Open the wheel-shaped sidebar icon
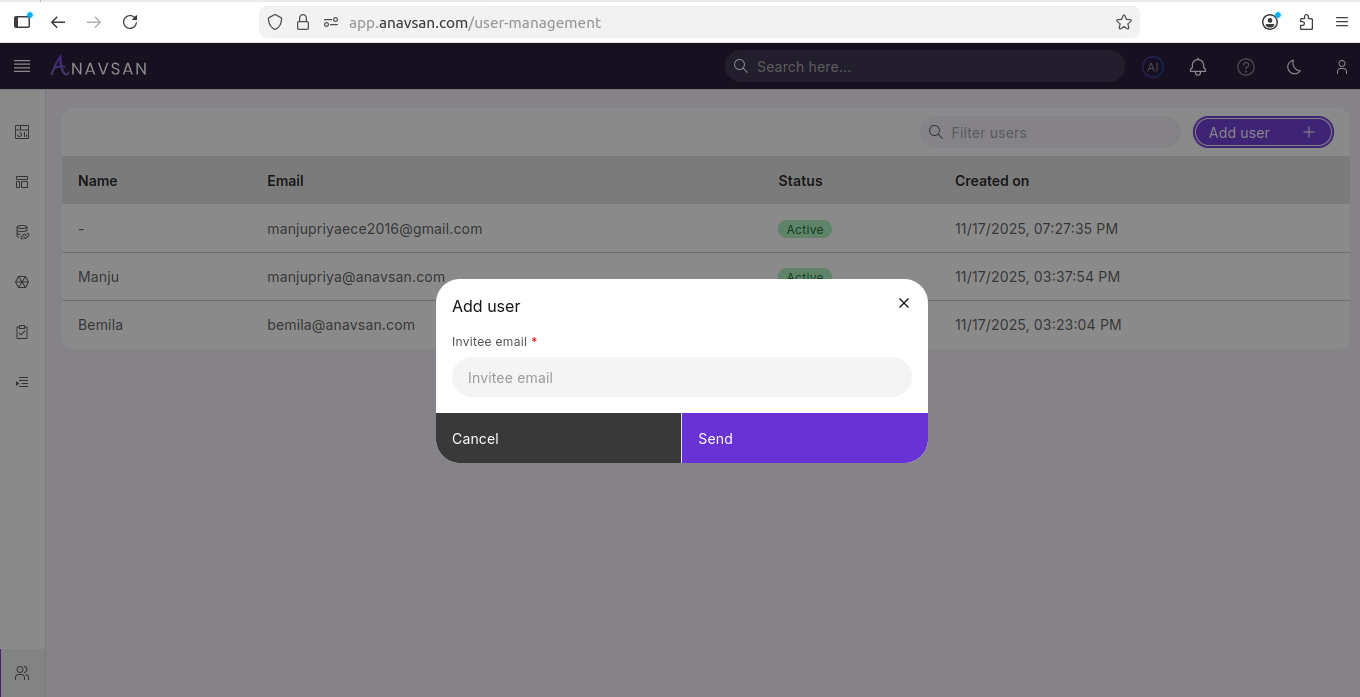 (x=21, y=282)
